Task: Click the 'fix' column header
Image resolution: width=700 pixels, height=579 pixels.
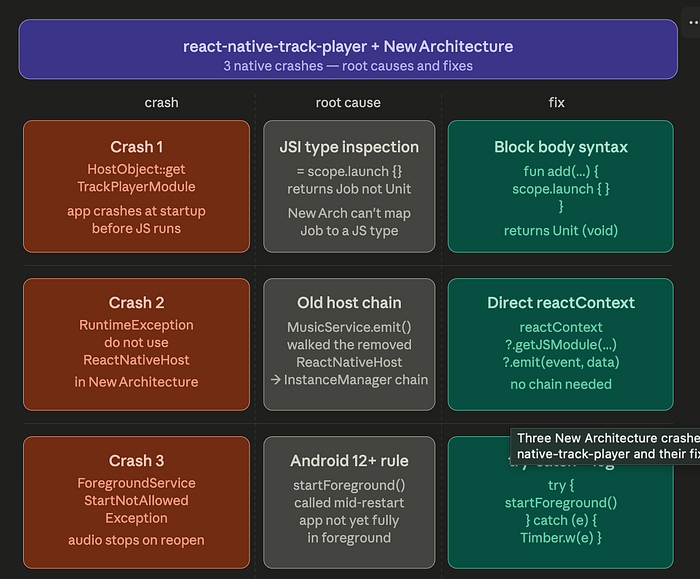Action: click(557, 103)
